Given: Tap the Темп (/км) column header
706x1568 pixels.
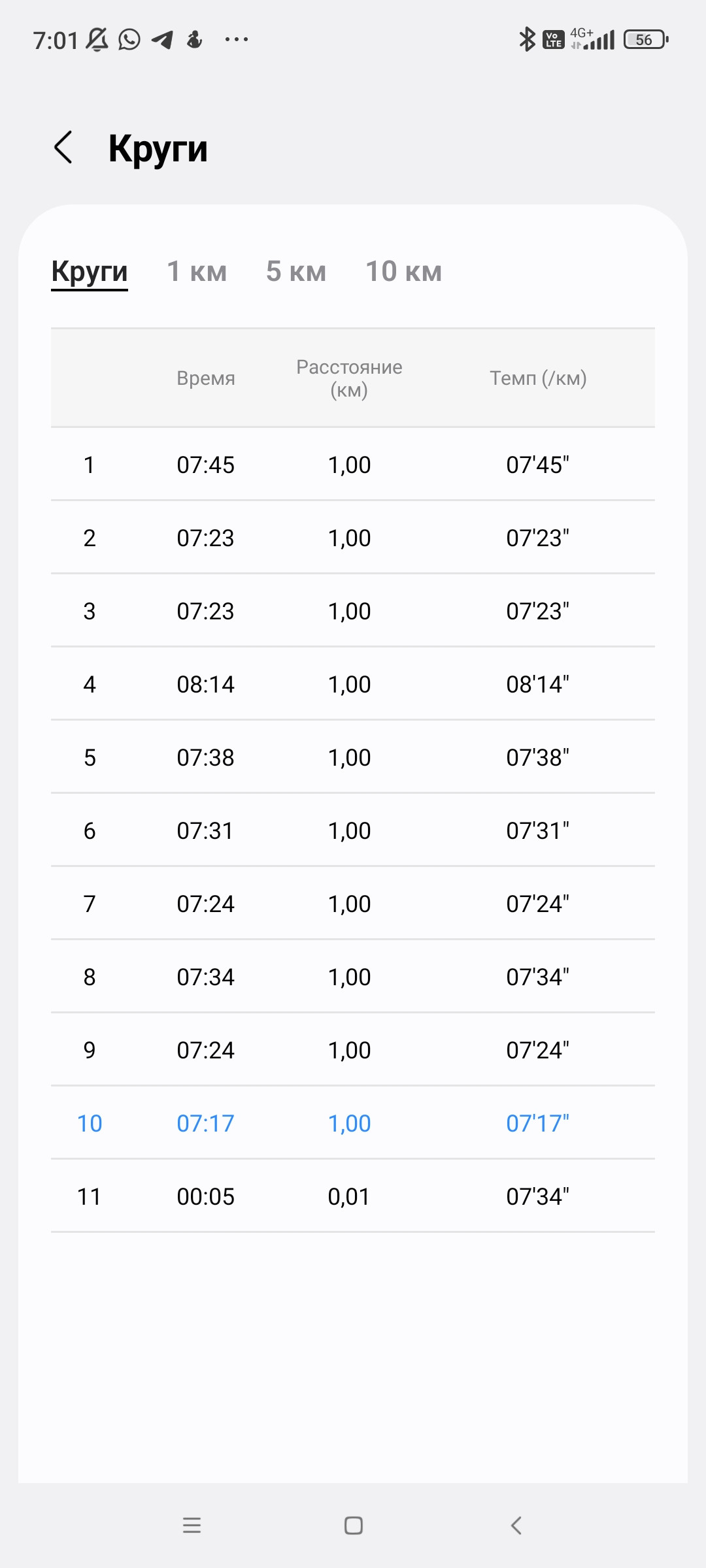Looking at the screenshot, I should 538,378.
